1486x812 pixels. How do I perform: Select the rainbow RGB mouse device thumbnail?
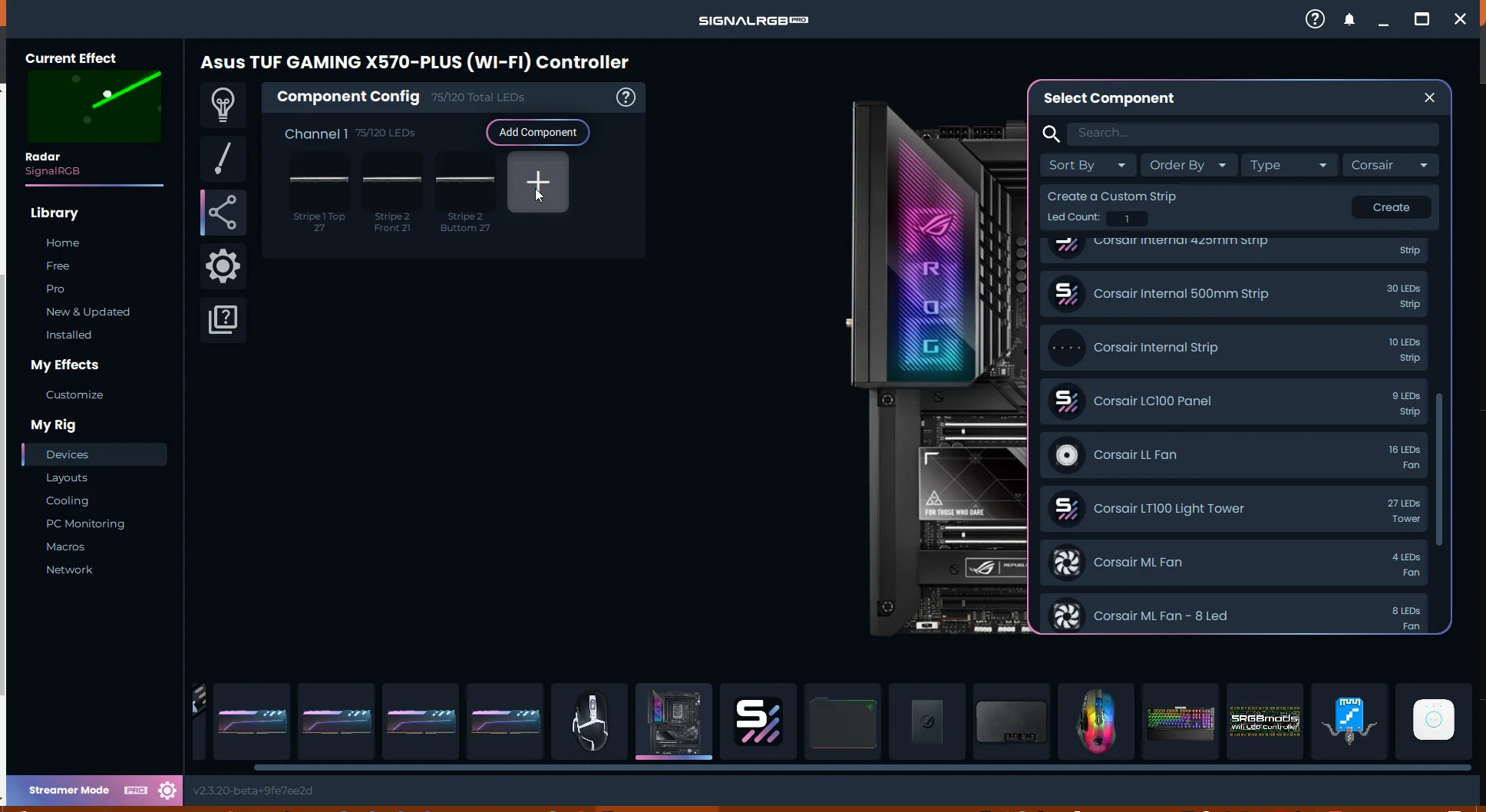pos(1096,721)
